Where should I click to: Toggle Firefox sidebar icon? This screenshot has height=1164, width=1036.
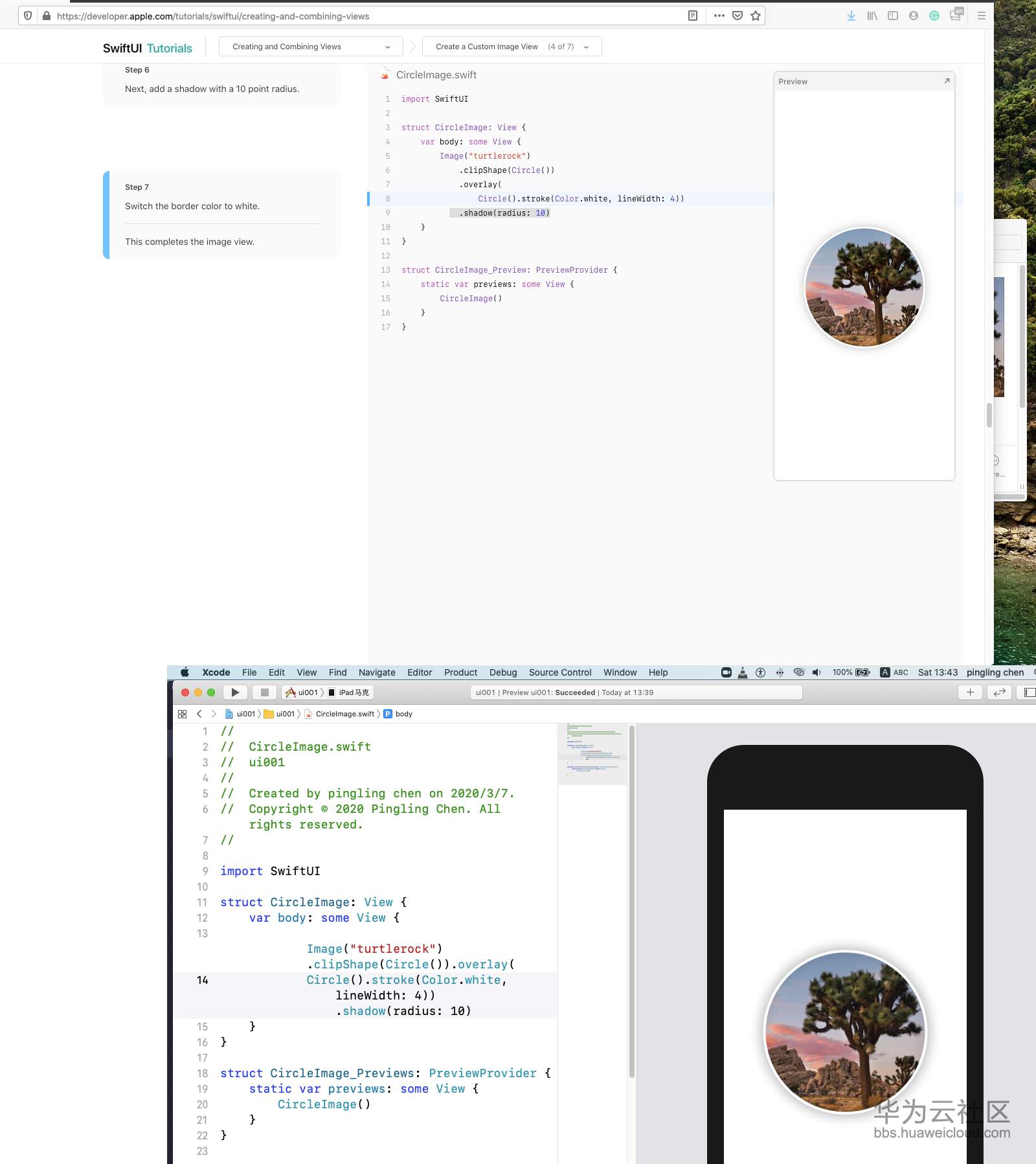pyautogui.click(x=893, y=16)
